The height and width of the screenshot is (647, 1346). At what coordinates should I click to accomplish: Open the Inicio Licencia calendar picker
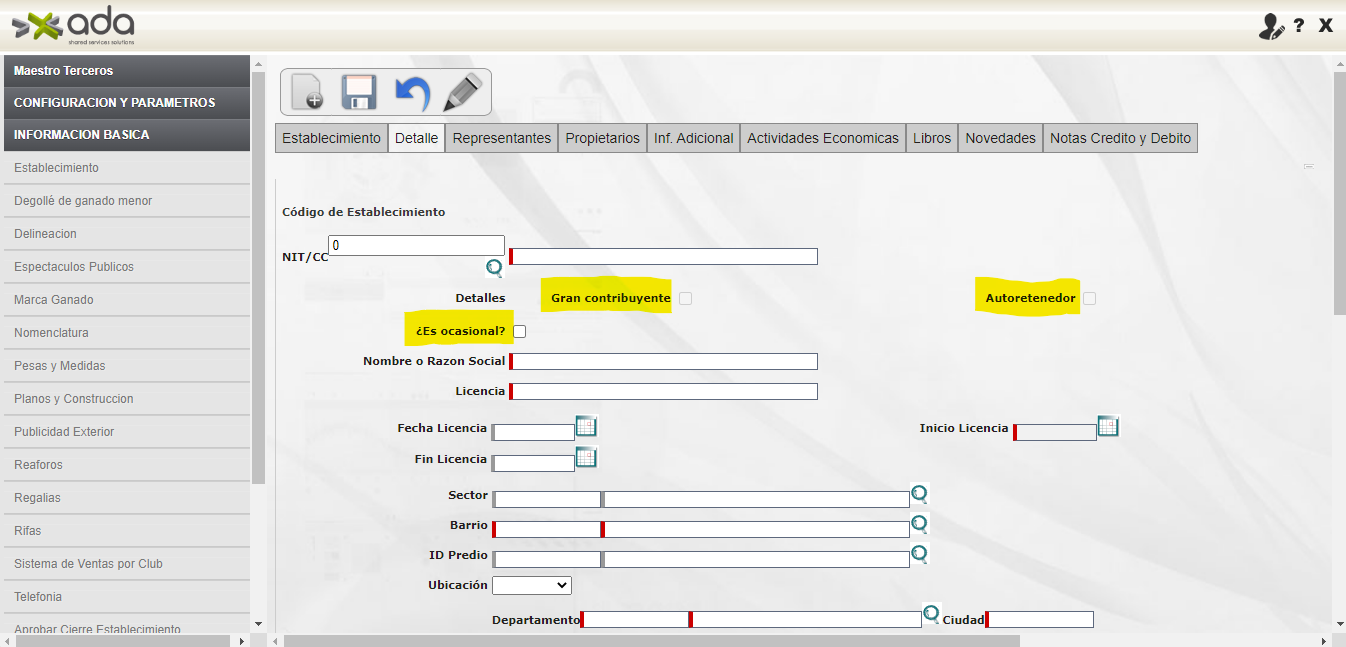click(x=1108, y=427)
